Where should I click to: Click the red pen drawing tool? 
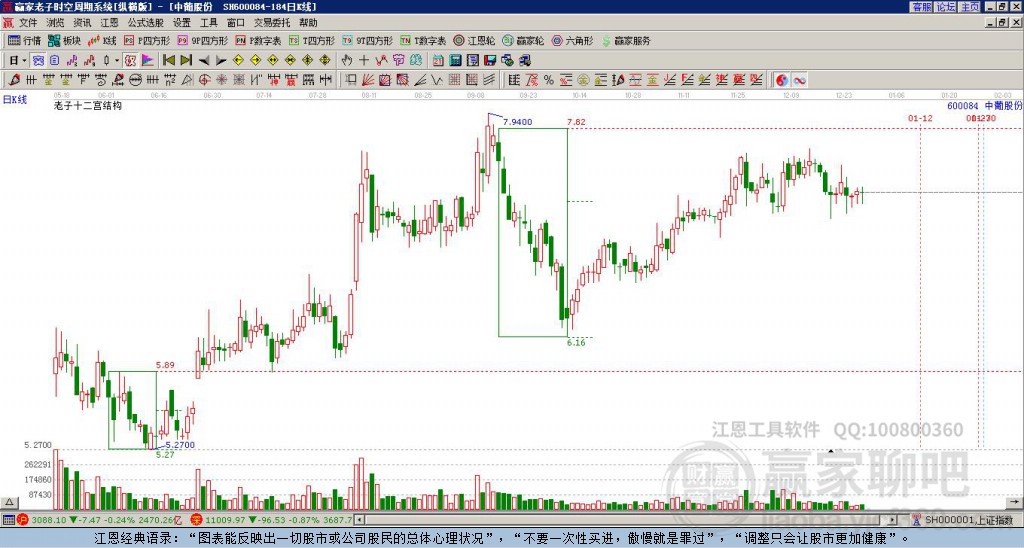point(14,80)
